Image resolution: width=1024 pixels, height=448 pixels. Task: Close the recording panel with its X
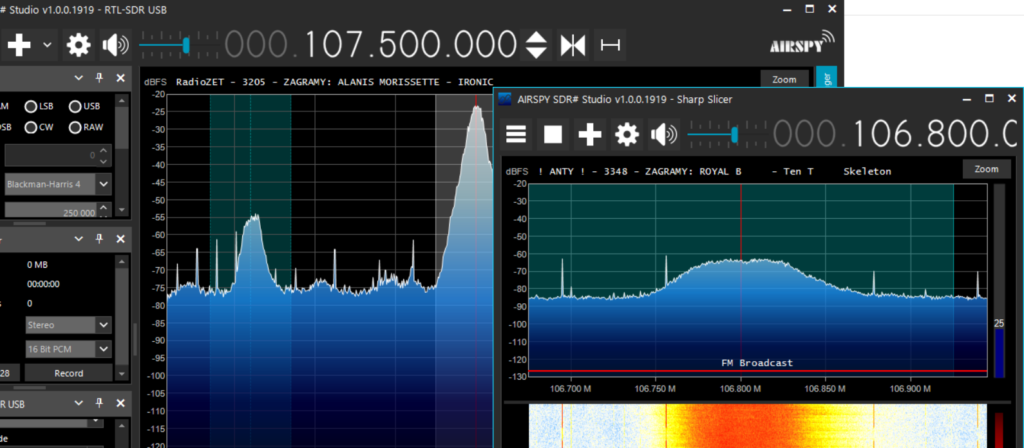click(x=121, y=240)
